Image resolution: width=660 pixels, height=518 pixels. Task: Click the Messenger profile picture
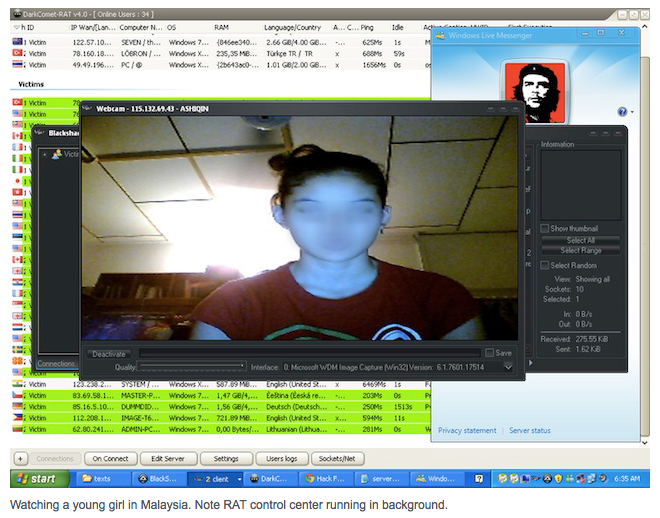point(535,92)
